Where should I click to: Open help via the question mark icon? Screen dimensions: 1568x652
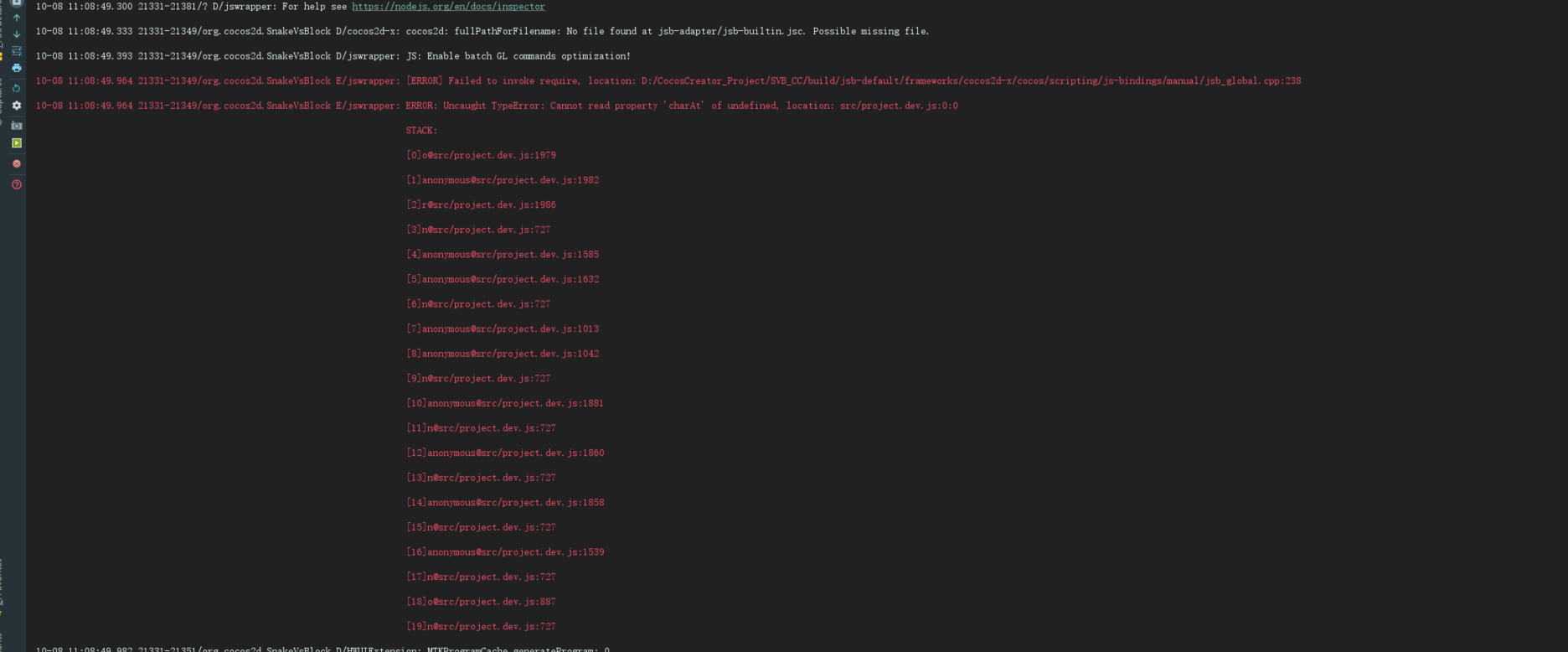click(17, 184)
